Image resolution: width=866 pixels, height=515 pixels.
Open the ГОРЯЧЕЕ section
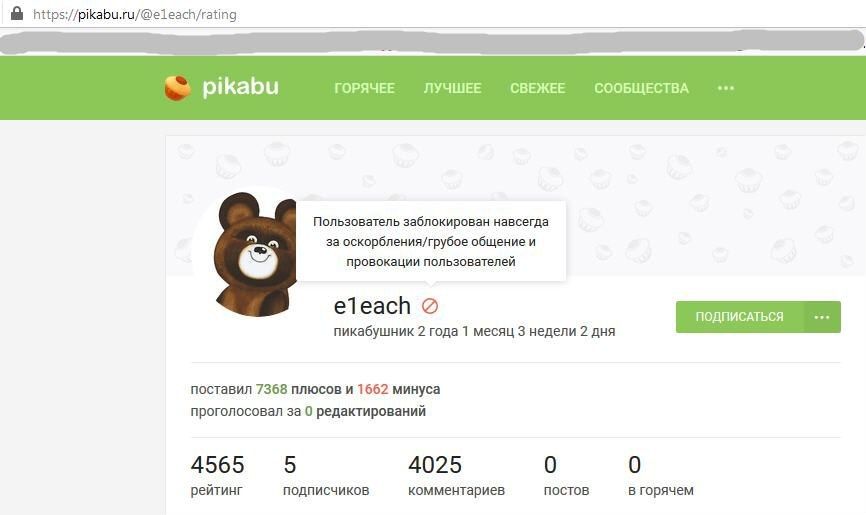(365, 88)
